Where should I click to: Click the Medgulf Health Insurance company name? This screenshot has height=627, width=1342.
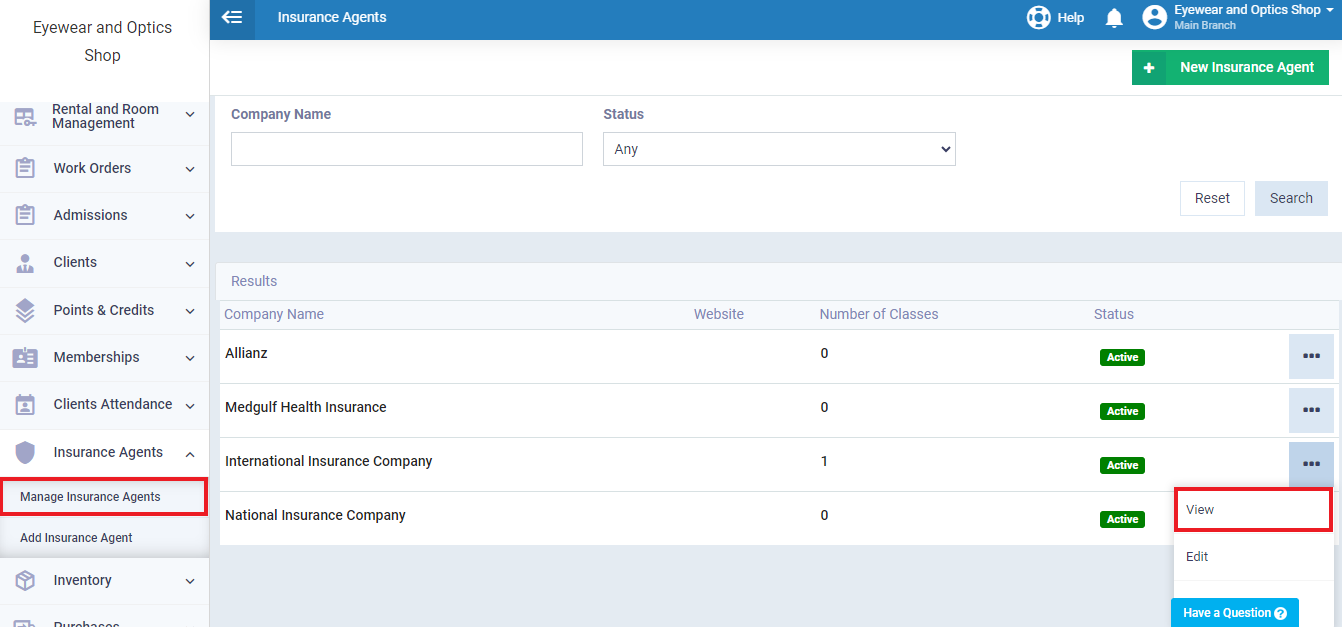[305, 407]
